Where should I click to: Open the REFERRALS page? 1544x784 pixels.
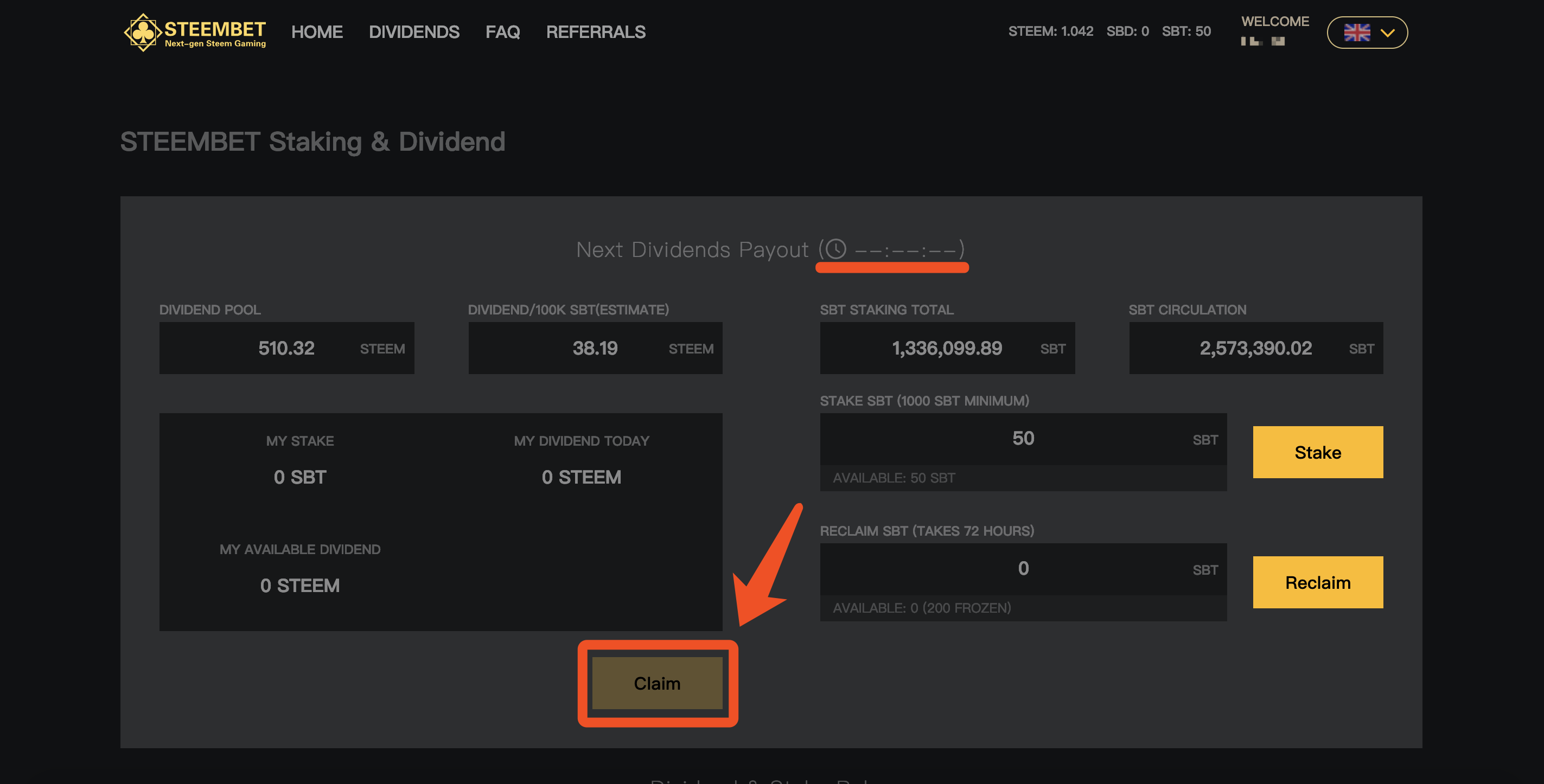pos(596,32)
